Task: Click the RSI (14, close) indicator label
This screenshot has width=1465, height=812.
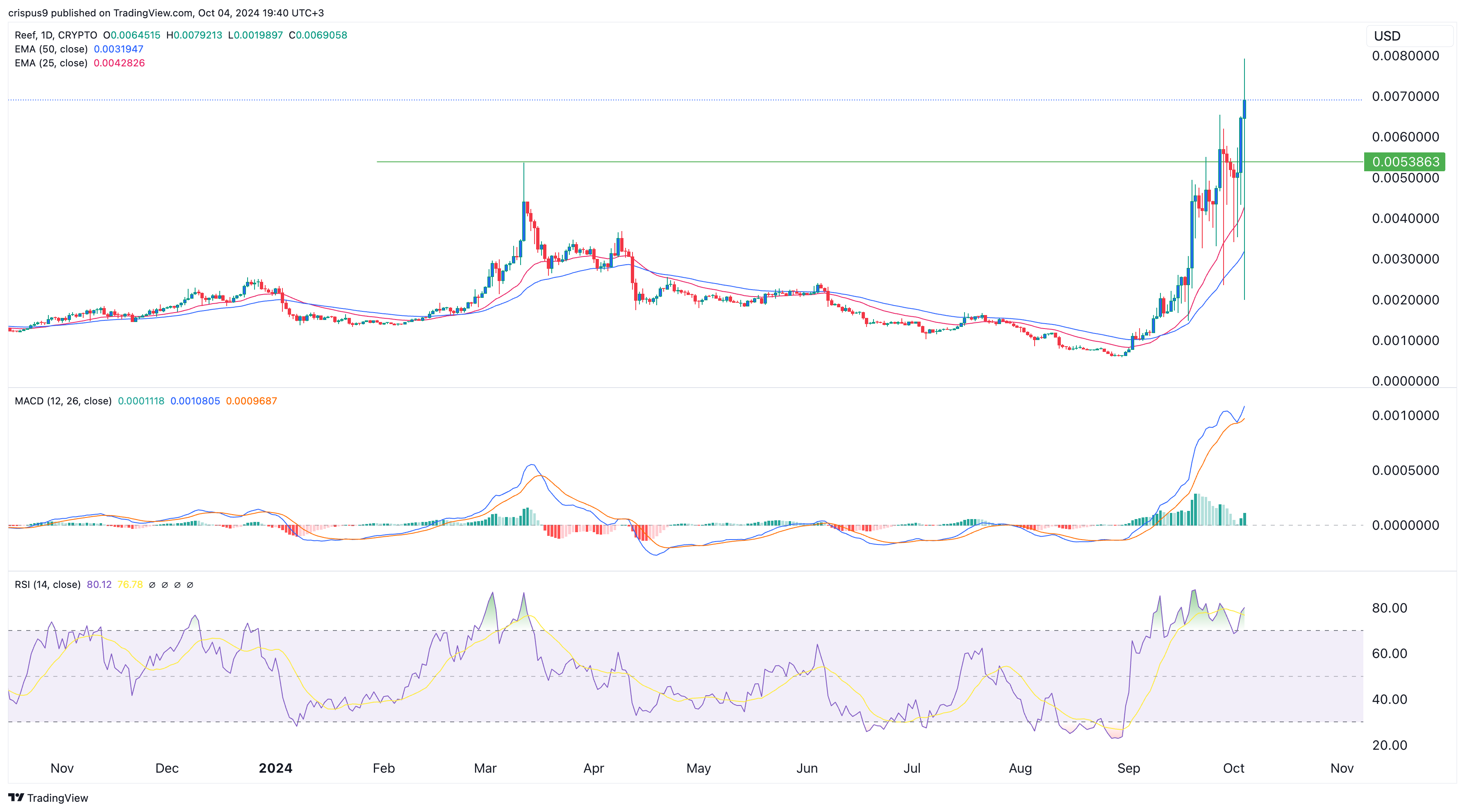Action: click(x=48, y=585)
